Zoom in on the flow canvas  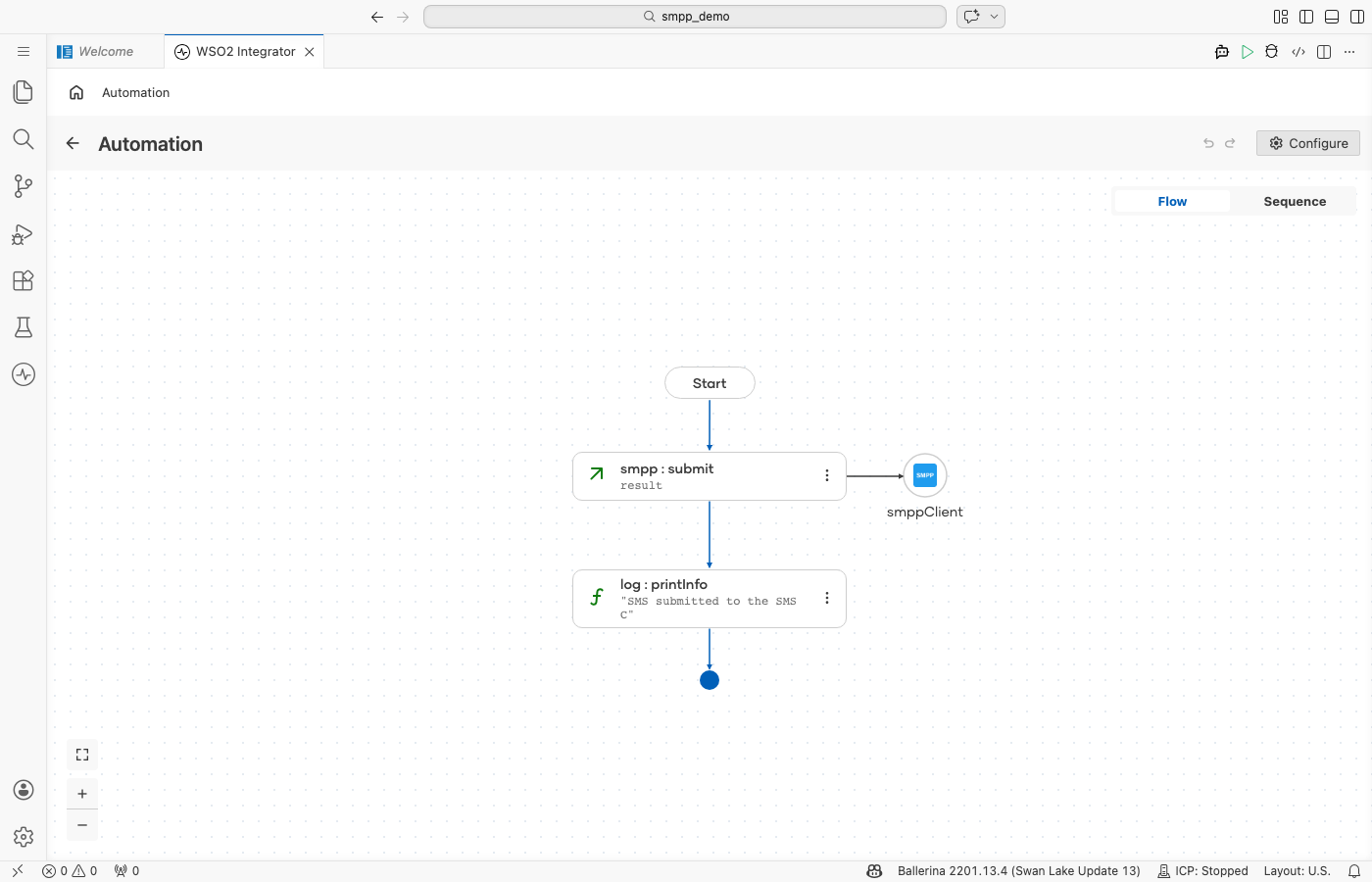[82, 794]
